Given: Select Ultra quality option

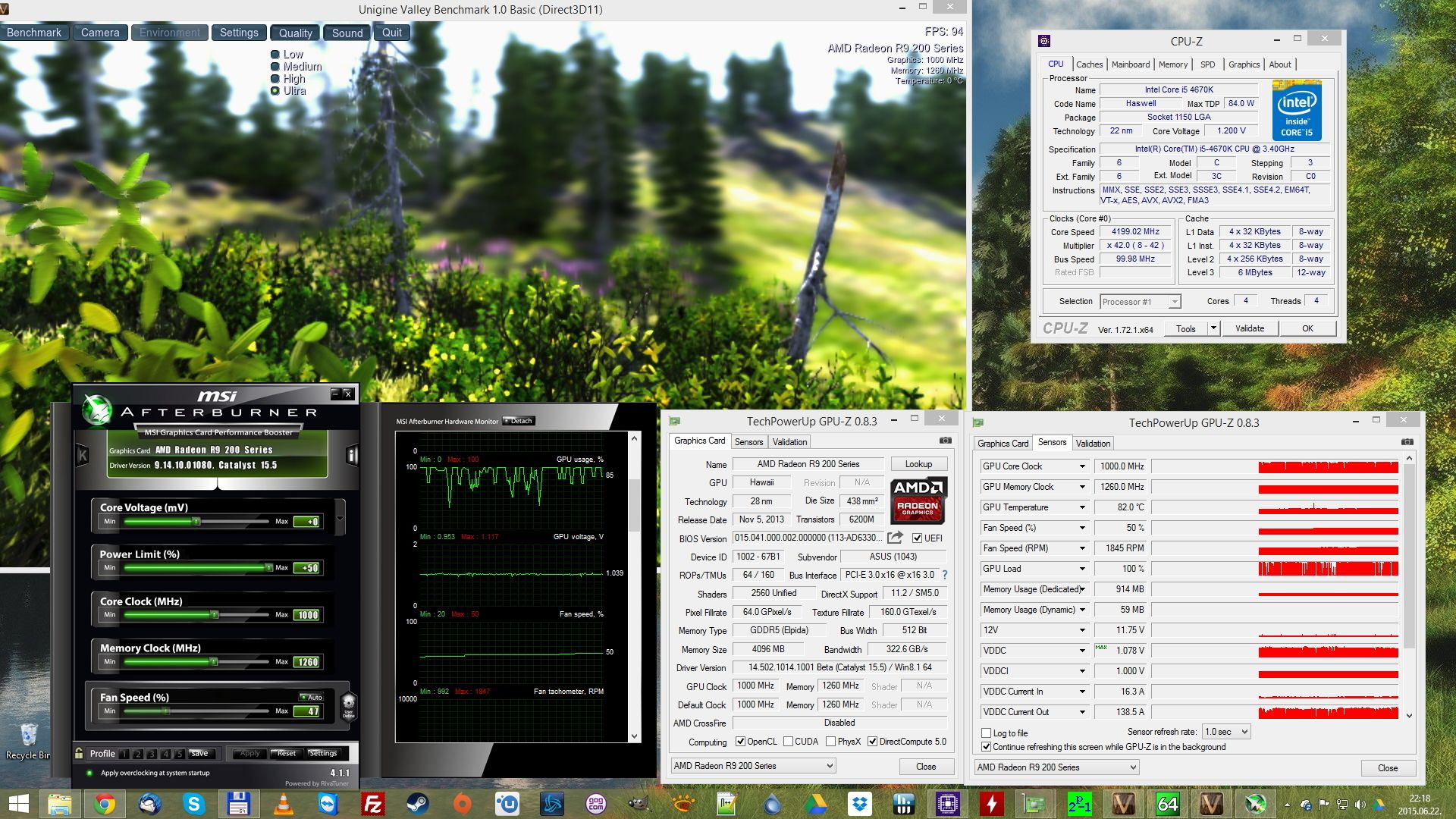Looking at the screenshot, I should (288, 91).
